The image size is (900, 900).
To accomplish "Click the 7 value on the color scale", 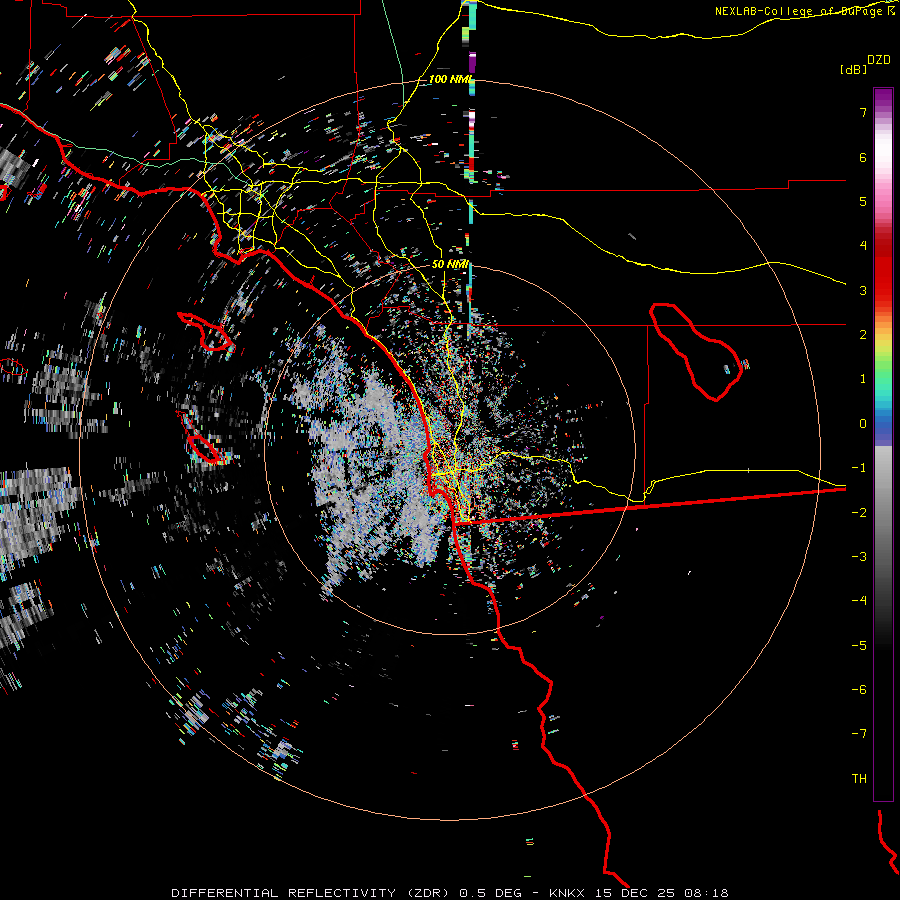I will (863, 112).
